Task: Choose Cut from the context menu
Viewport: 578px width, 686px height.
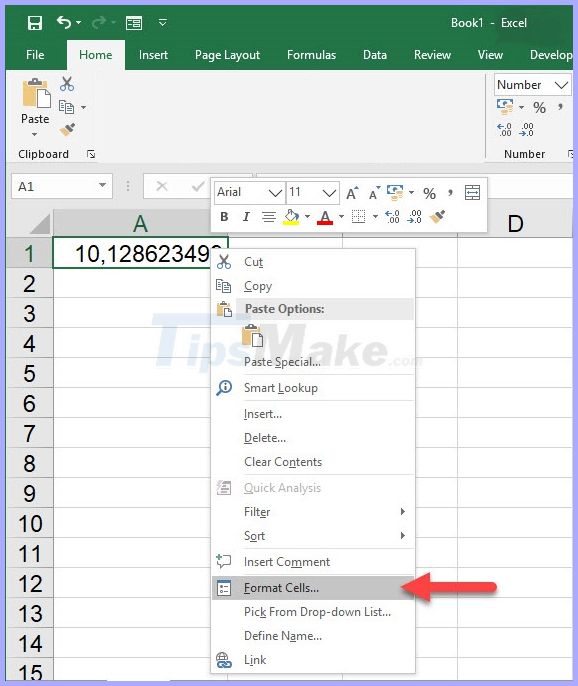Action: tap(312, 262)
